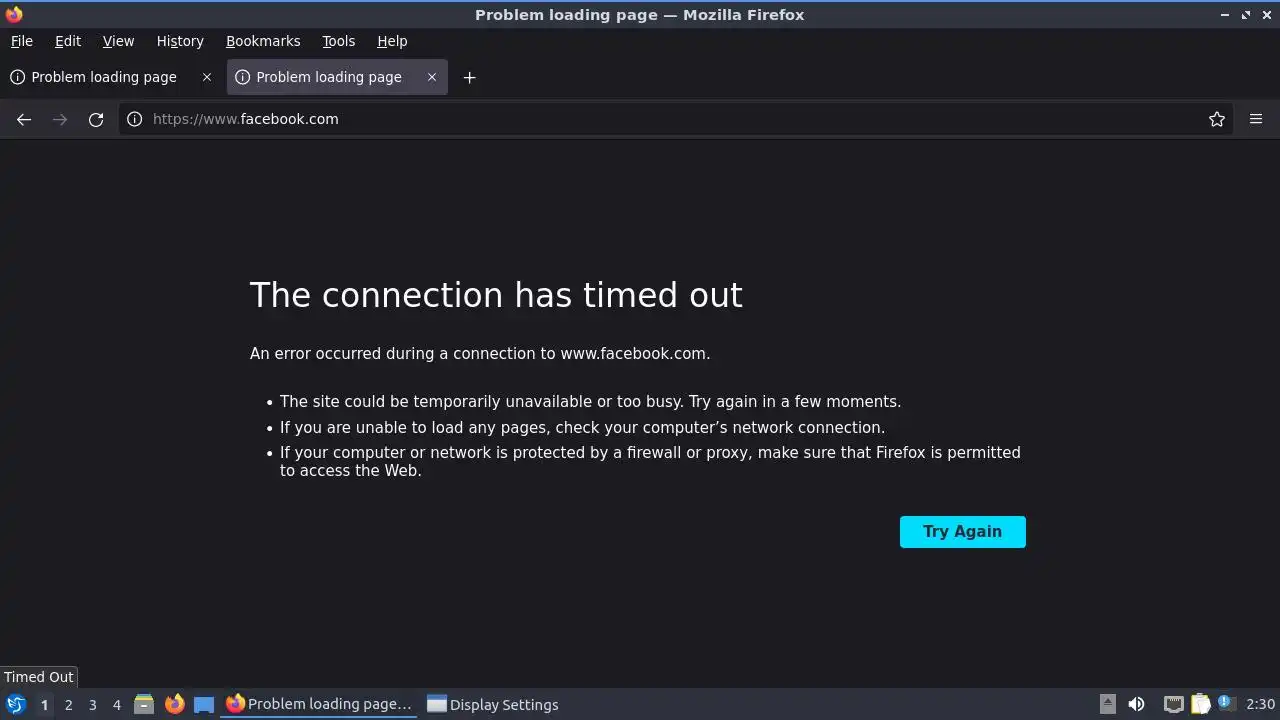Click the firewall or proxy bullet text
This screenshot has width=1280, height=720.
[650, 462]
